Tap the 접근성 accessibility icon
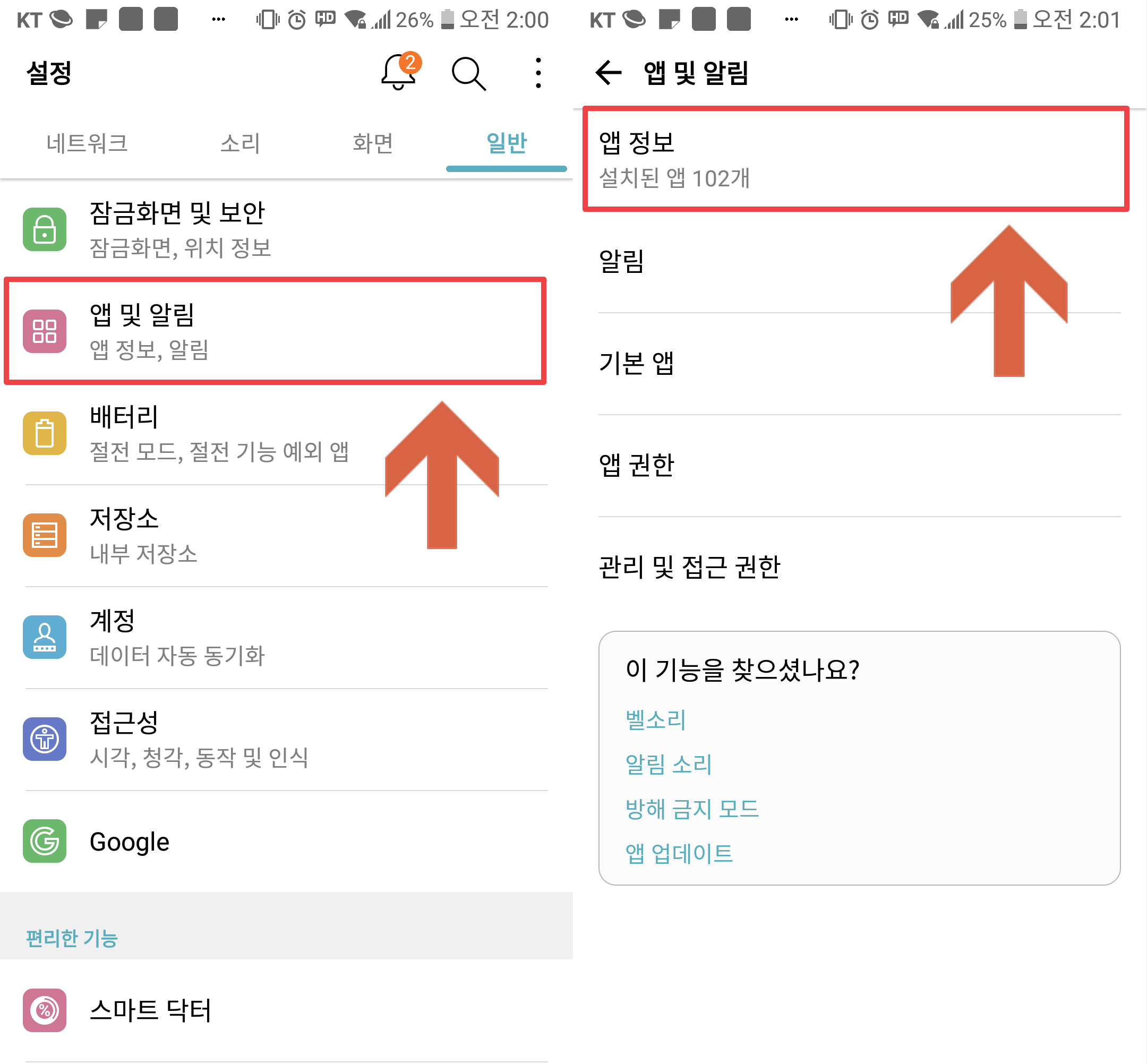 44,739
